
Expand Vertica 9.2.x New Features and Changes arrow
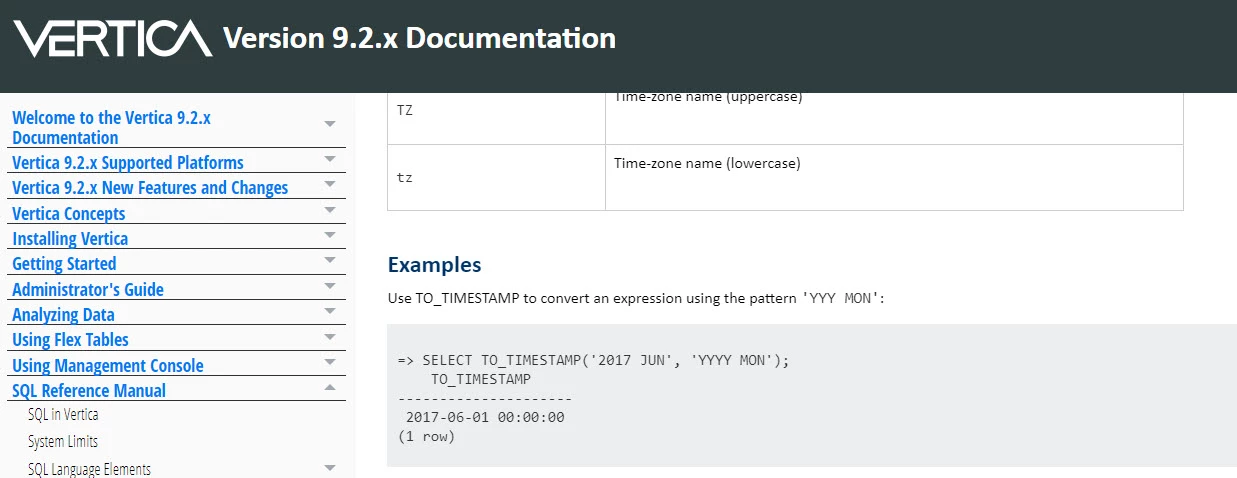point(330,184)
